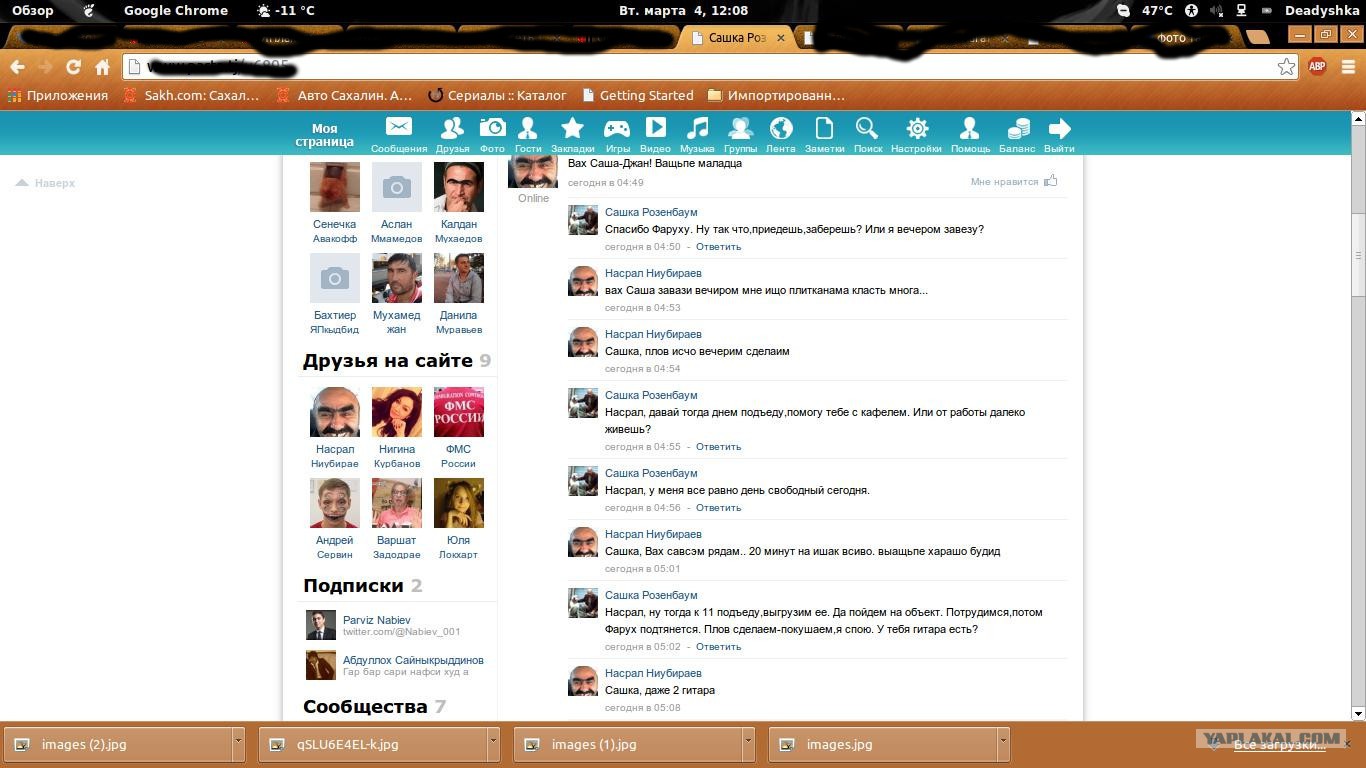Reply to the 04:50 comment with Ответить
Screen dimensions: 1366x768
point(718,247)
